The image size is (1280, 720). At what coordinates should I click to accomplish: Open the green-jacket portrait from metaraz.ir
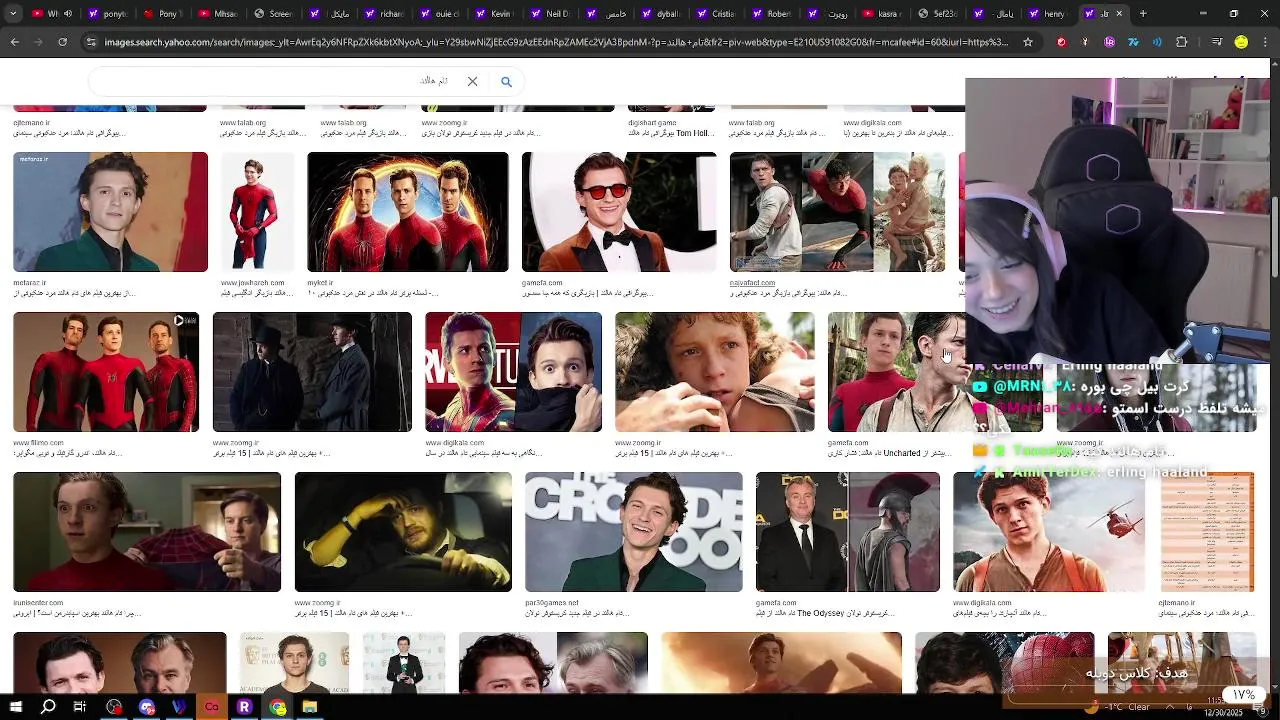point(110,212)
